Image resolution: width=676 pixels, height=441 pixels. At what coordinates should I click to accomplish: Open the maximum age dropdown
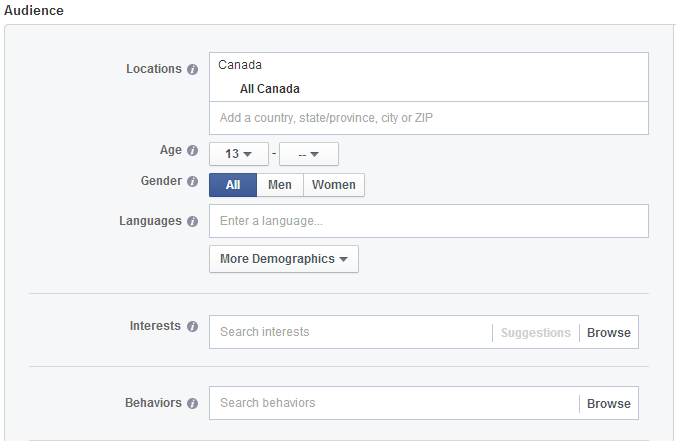point(309,154)
